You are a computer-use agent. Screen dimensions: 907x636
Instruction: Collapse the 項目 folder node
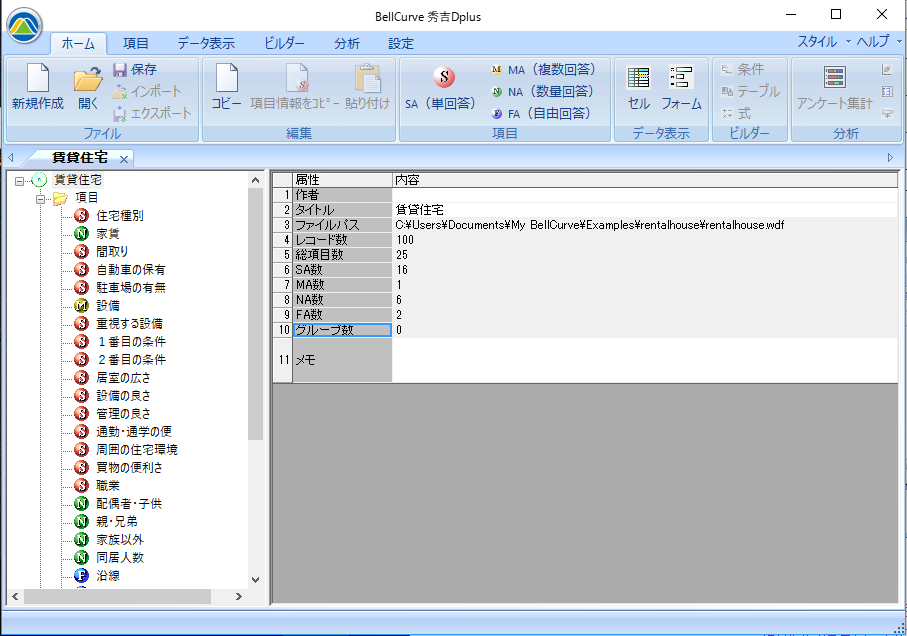(x=40, y=199)
